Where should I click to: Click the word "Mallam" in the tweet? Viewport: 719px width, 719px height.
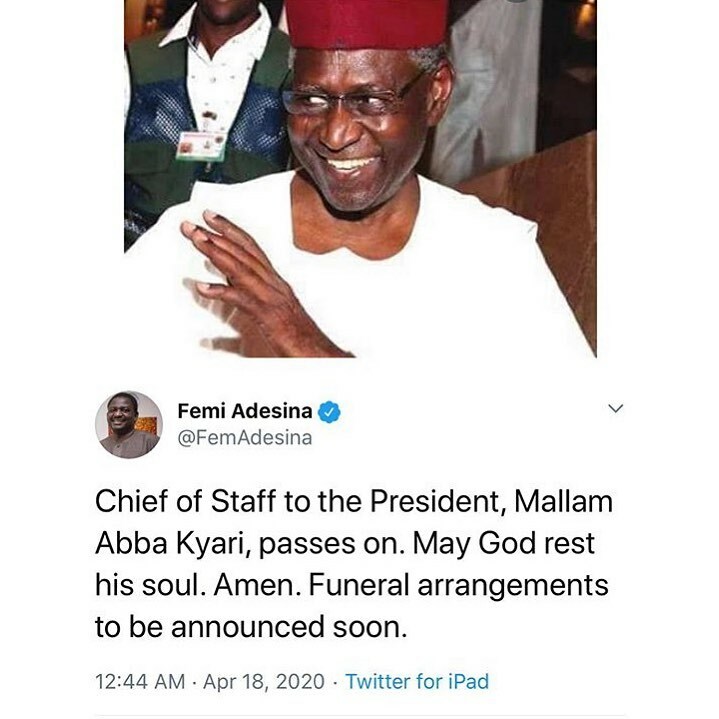tap(563, 501)
